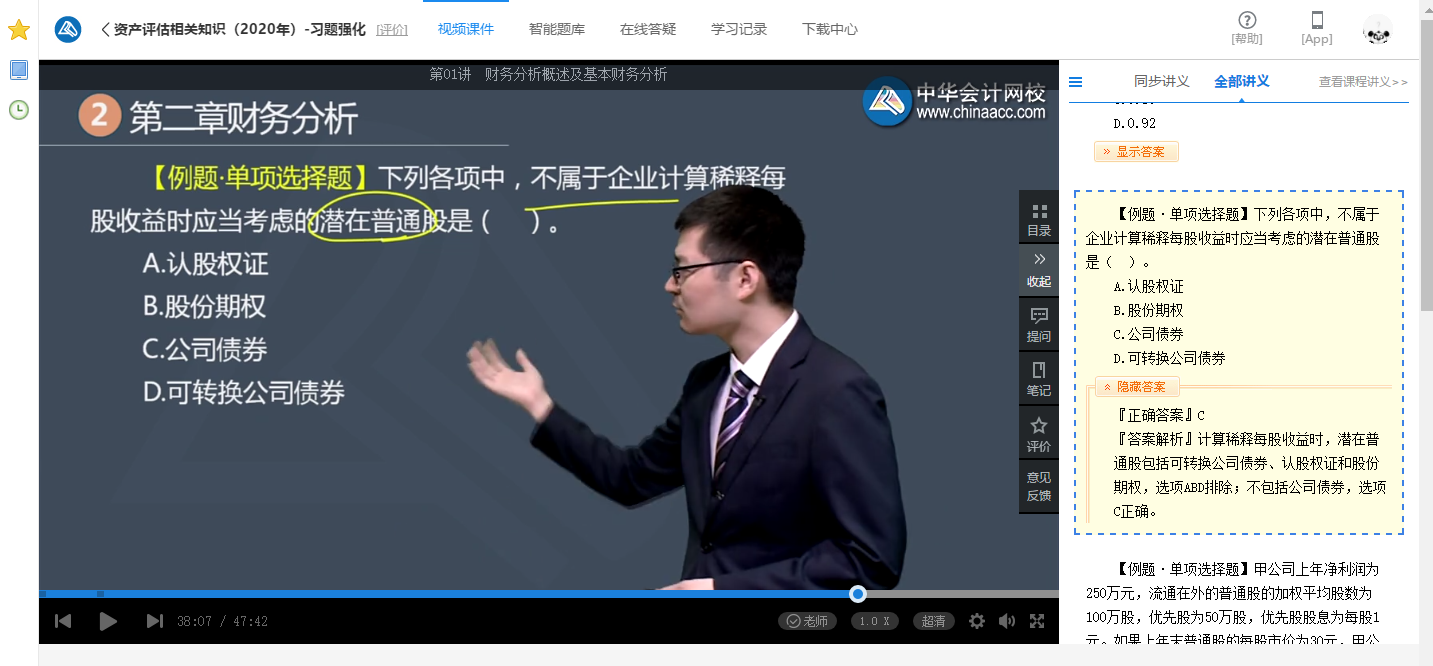Enter fullscreen video mode
This screenshot has width=1433, height=666.
pyautogui.click(x=1037, y=621)
